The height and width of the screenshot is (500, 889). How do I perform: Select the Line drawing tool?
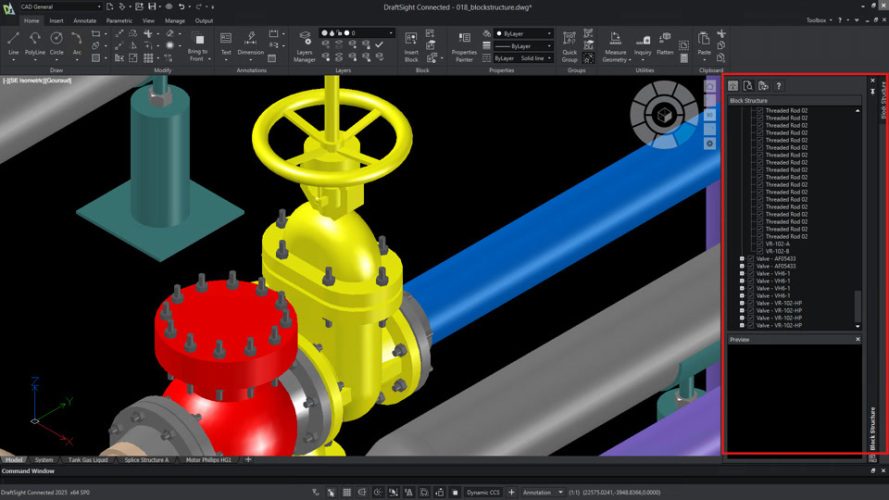pos(14,44)
